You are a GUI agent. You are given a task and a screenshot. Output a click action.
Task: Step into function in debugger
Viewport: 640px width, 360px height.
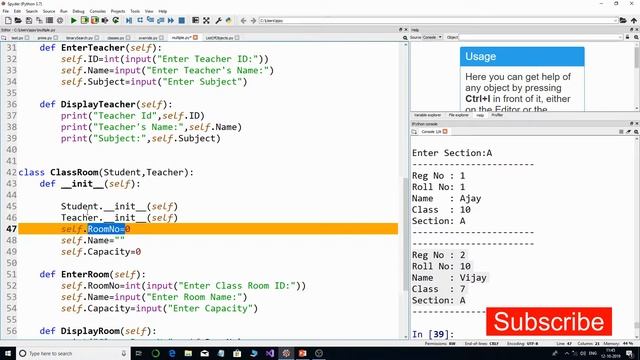150,20
